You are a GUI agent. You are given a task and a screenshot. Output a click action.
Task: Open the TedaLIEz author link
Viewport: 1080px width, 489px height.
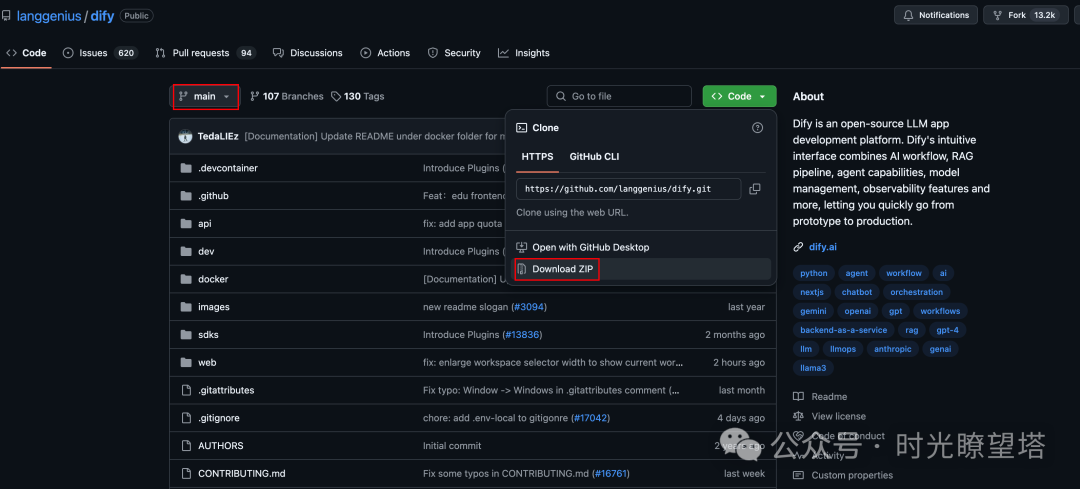coord(218,136)
